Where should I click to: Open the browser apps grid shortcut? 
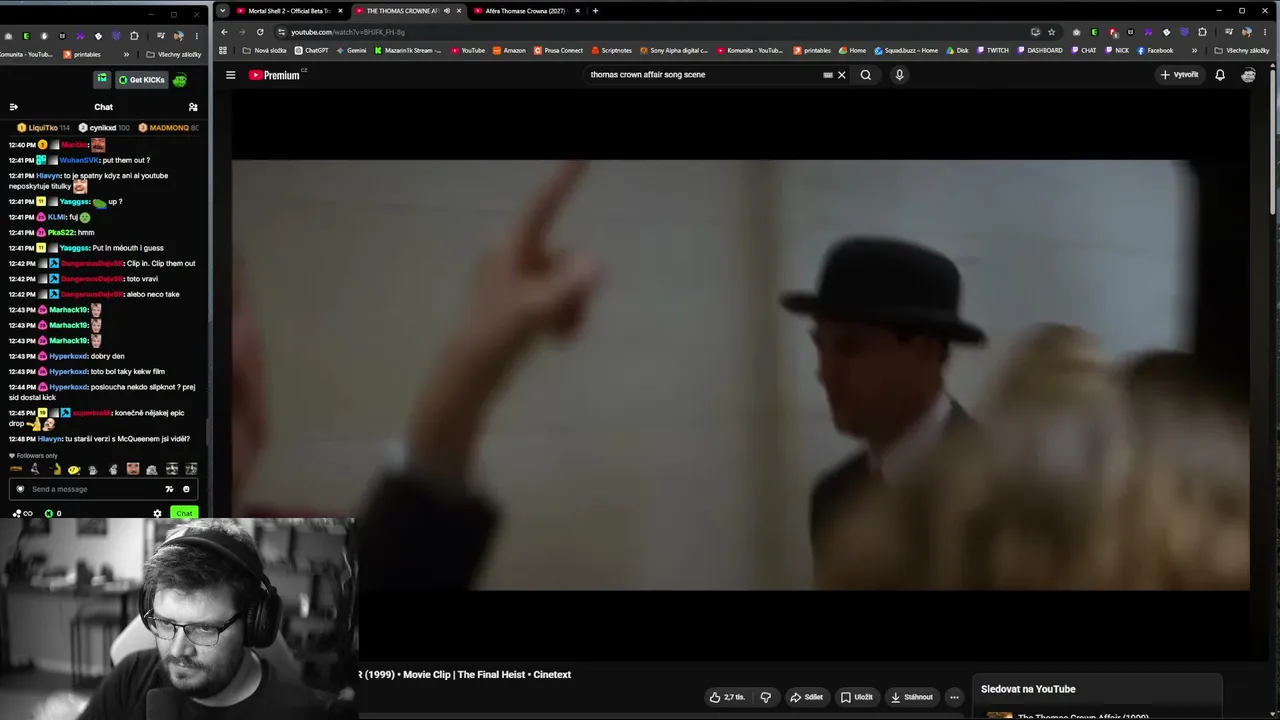pyautogui.click(x=222, y=50)
